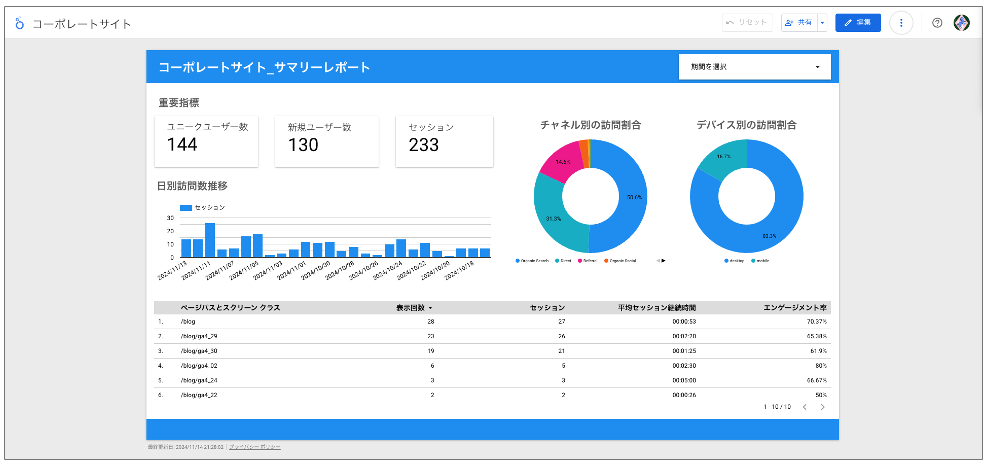The width and height of the screenshot is (990, 466).
Task: Sort by the セッション table column header
Action: pyautogui.click(x=547, y=308)
